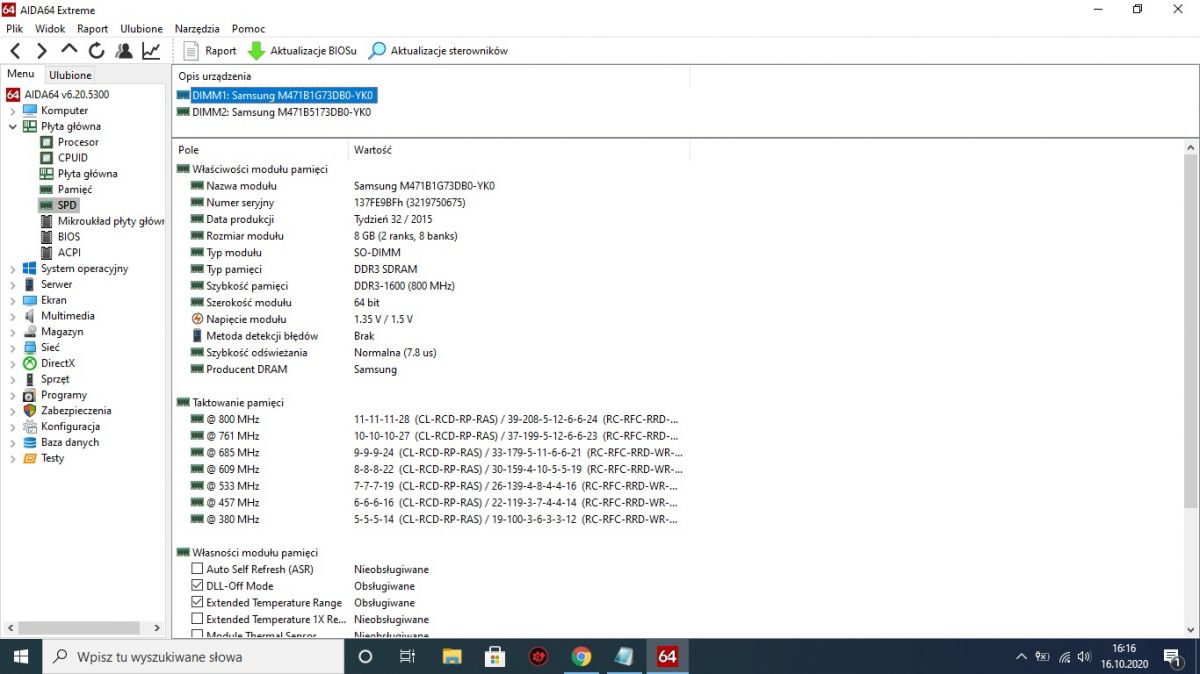Toggle Auto Self Refresh (ASR) checkbox
The width and height of the screenshot is (1200, 674).
pyautogui.click(x=197, y=569)
